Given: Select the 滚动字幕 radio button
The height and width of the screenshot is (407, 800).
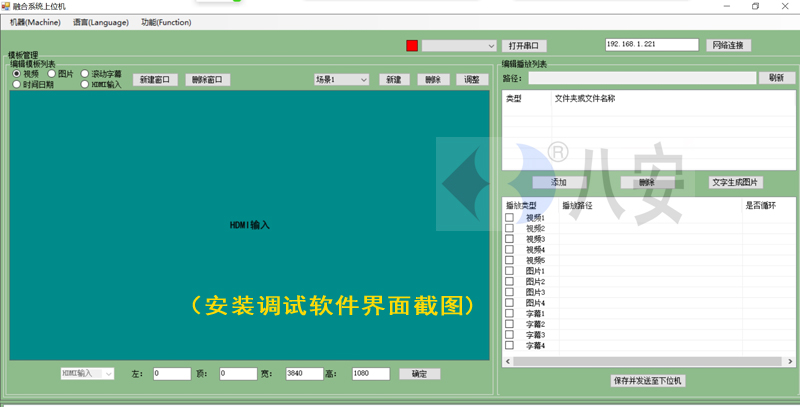Looking at the screenshot, I should [85, 74].
